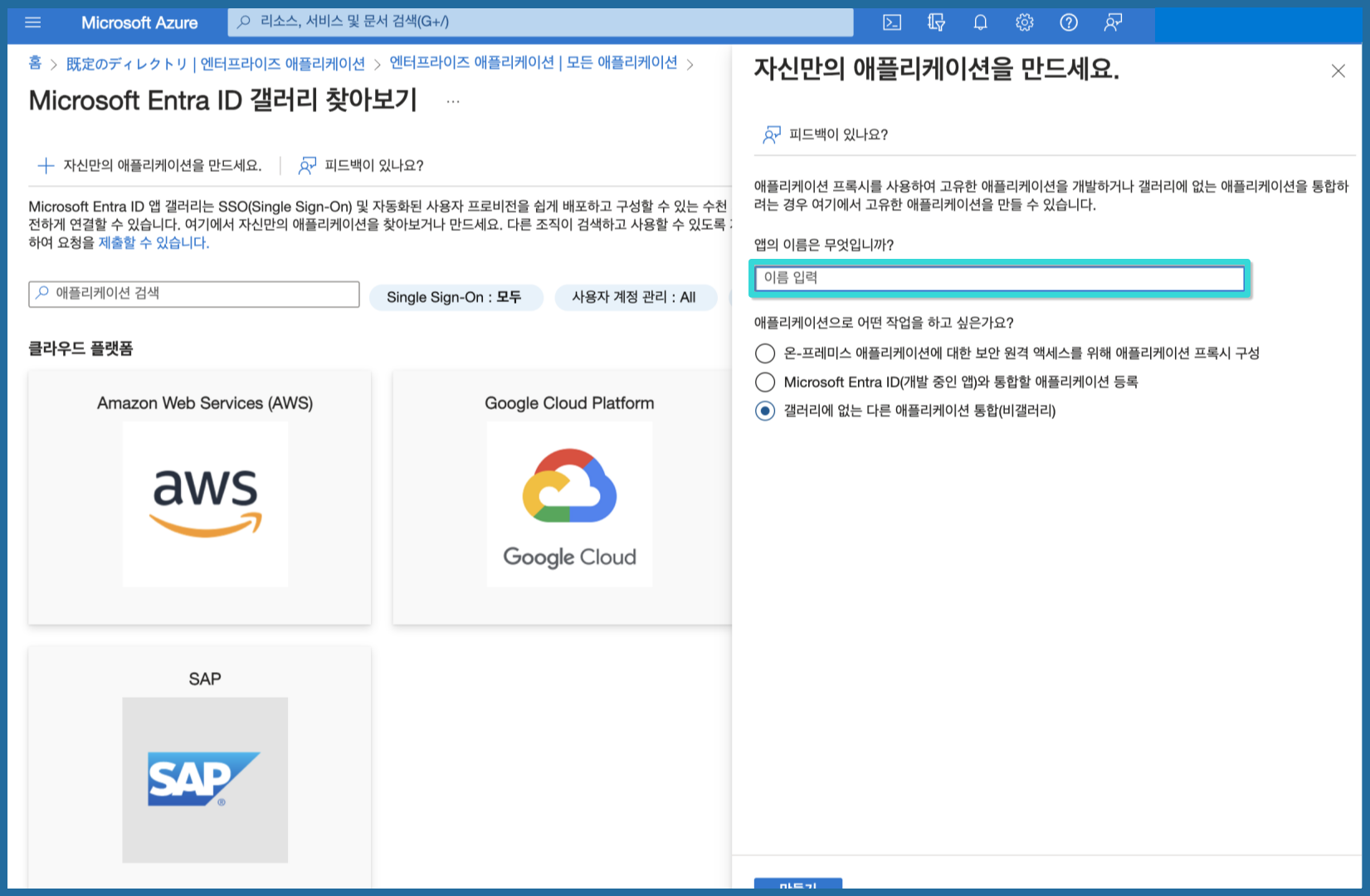Open 엔터프라이즈 애플리케이션 | 모든 애플리케이션 breadcrumb

(534, 63)
